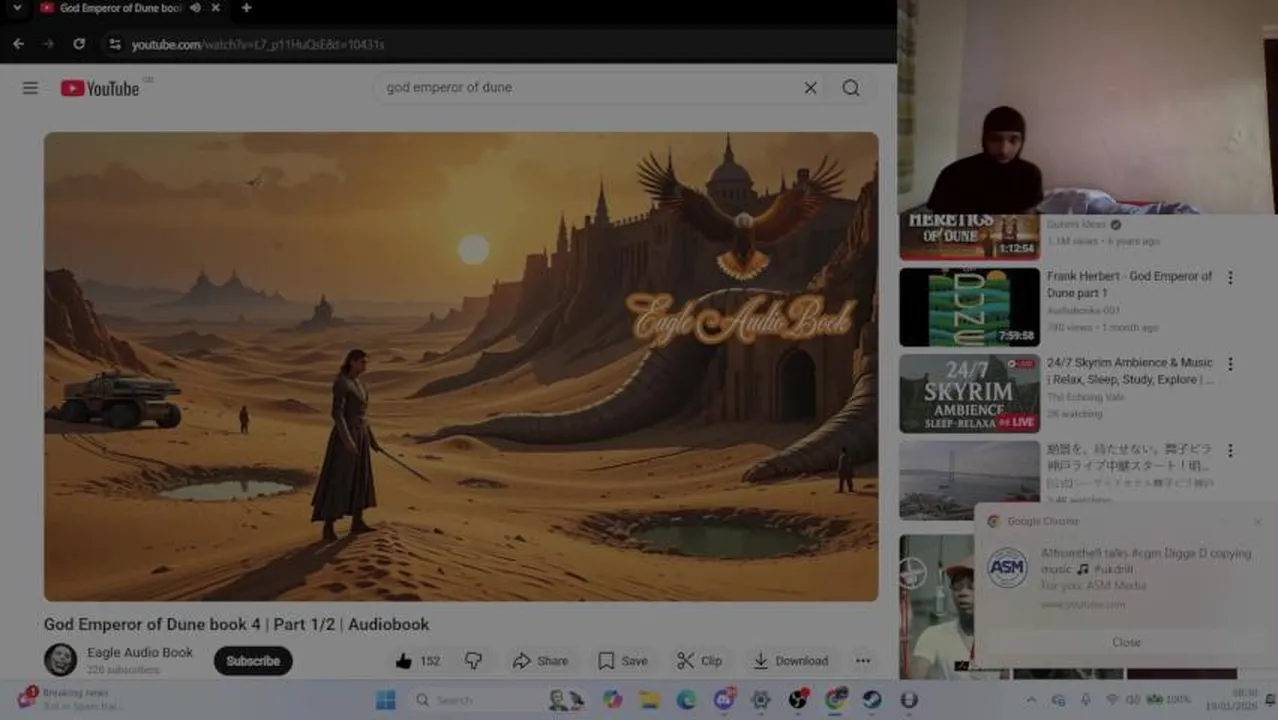Save the video to a playlist
The height and width of the screenshot is (720, 1278).
pos(623,661)
